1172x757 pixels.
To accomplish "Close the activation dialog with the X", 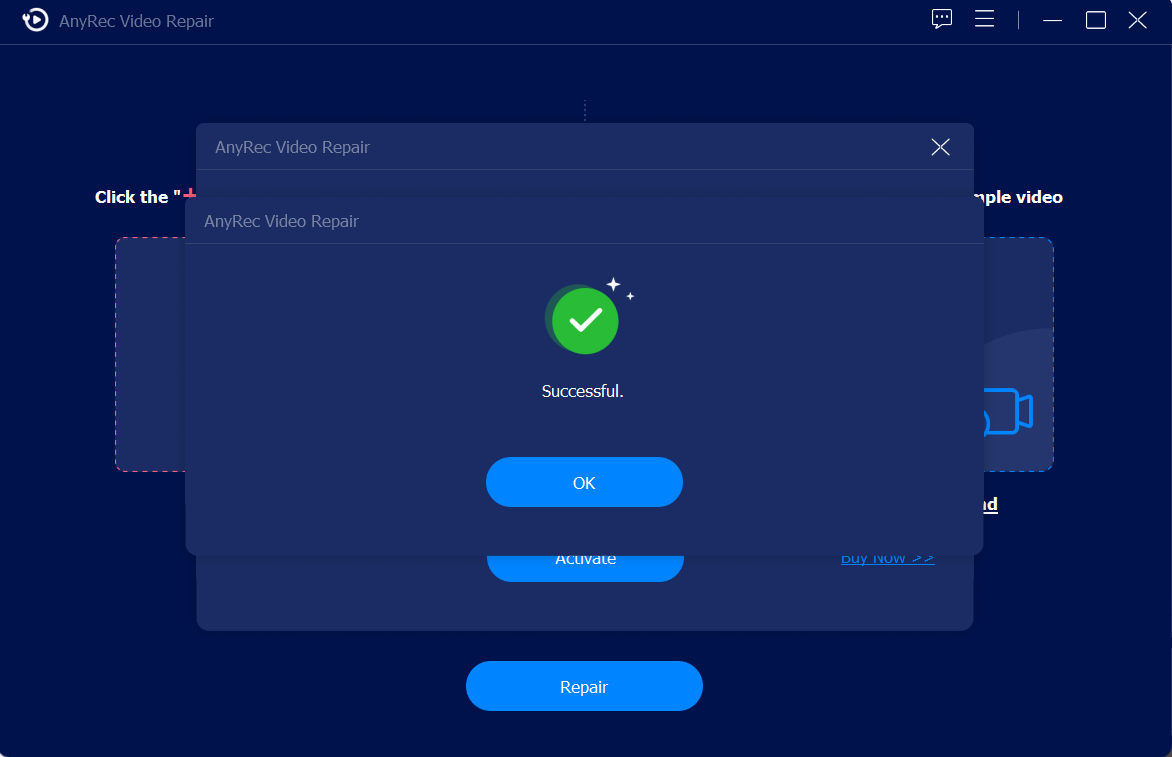I will [940, 147].
